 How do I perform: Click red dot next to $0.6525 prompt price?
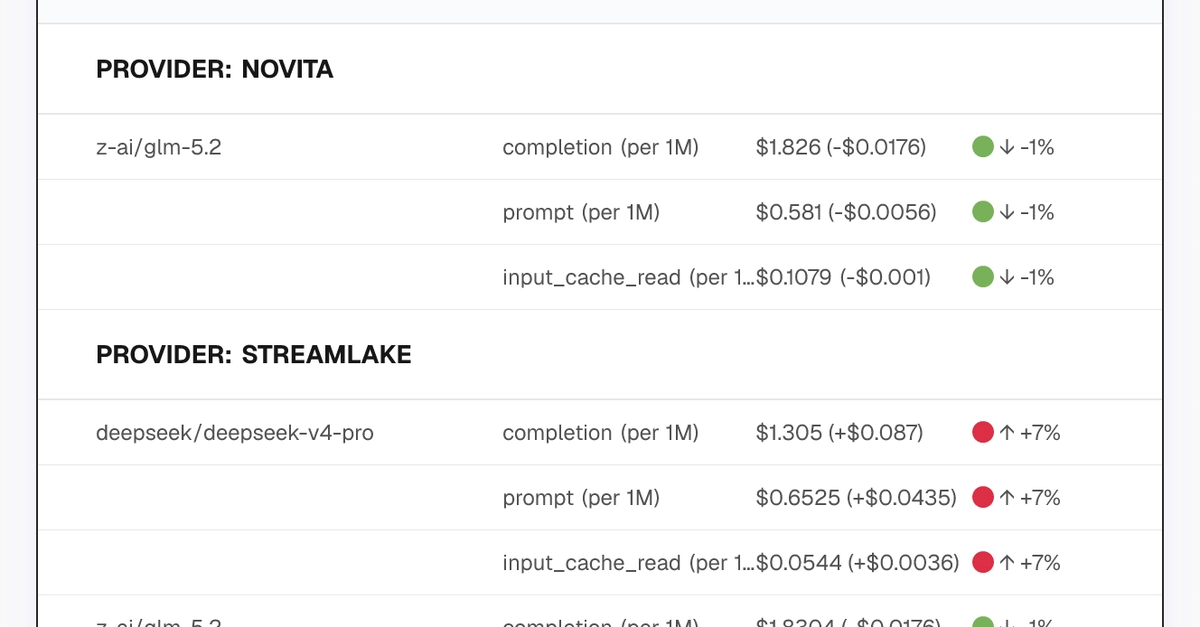click(982, 498)
